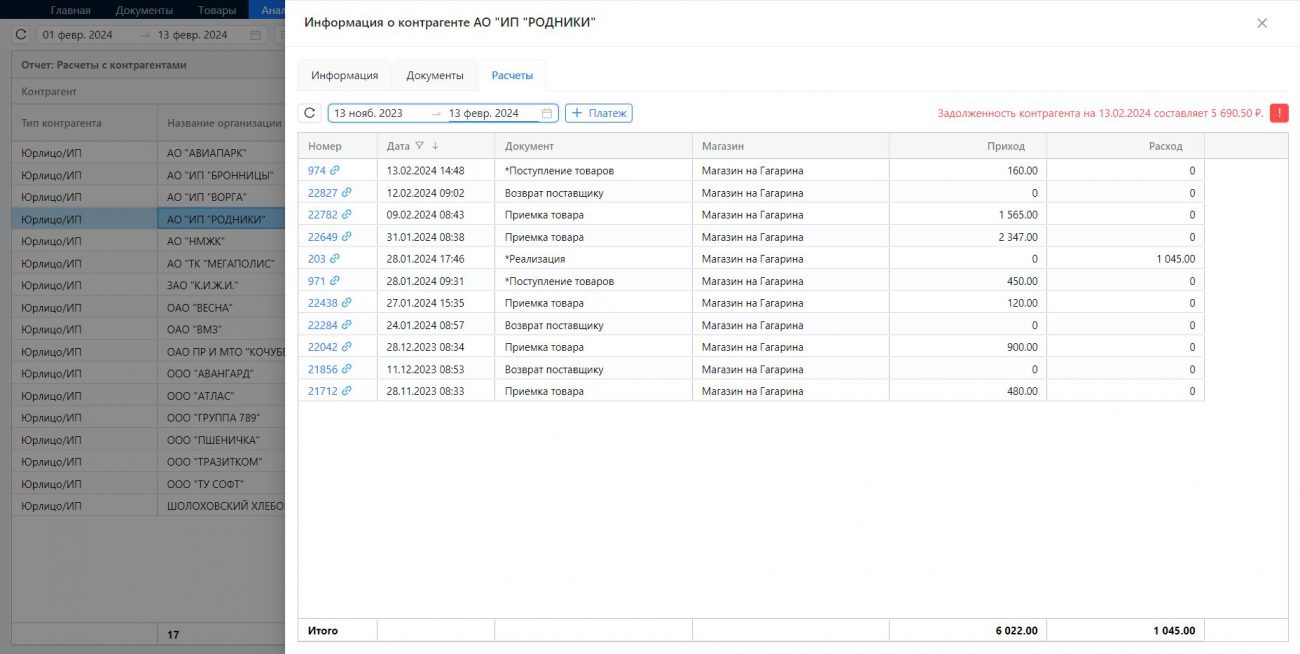Screen dimensions: 1300x654
Task: Click the red debt warning icon
Action: pyautogui.click(x=1279, y=114)
